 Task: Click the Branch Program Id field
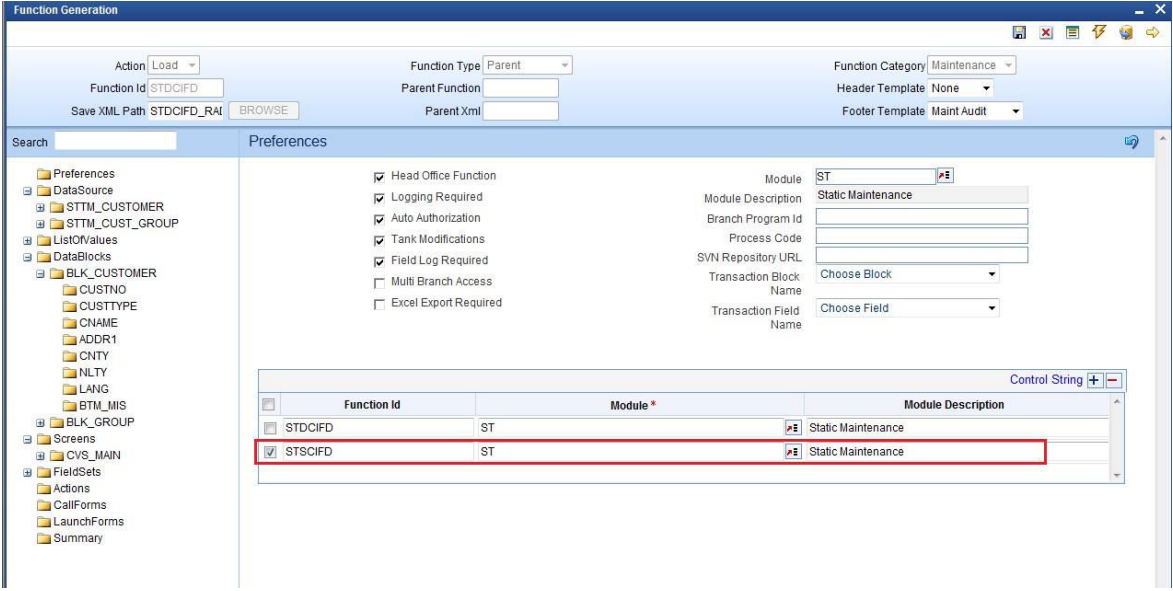tap(922, 217)
